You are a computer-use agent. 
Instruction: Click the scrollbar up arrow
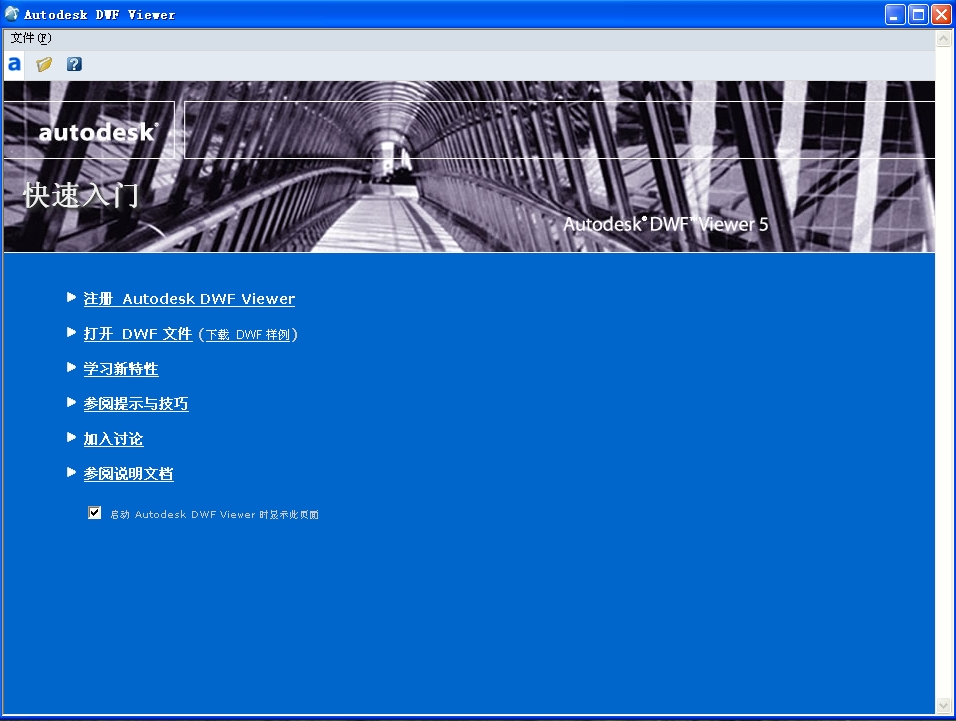(x=943, y=38)
